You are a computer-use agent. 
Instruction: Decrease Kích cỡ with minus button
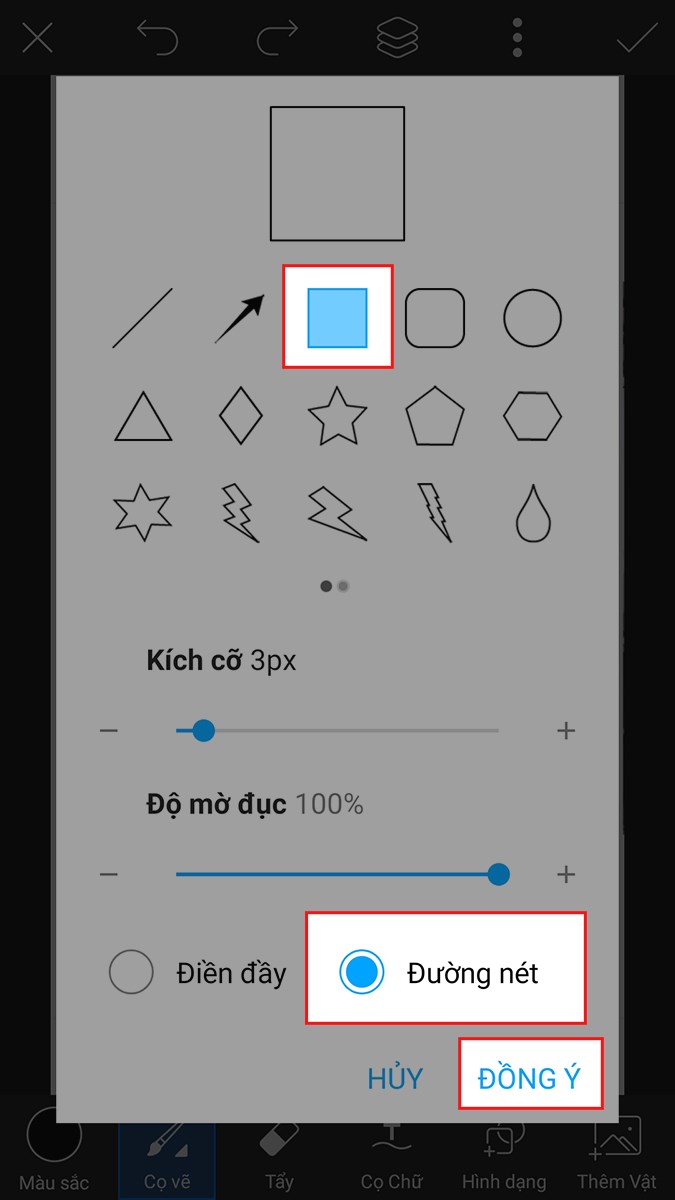pyautogui.click(x=109, y=731)
